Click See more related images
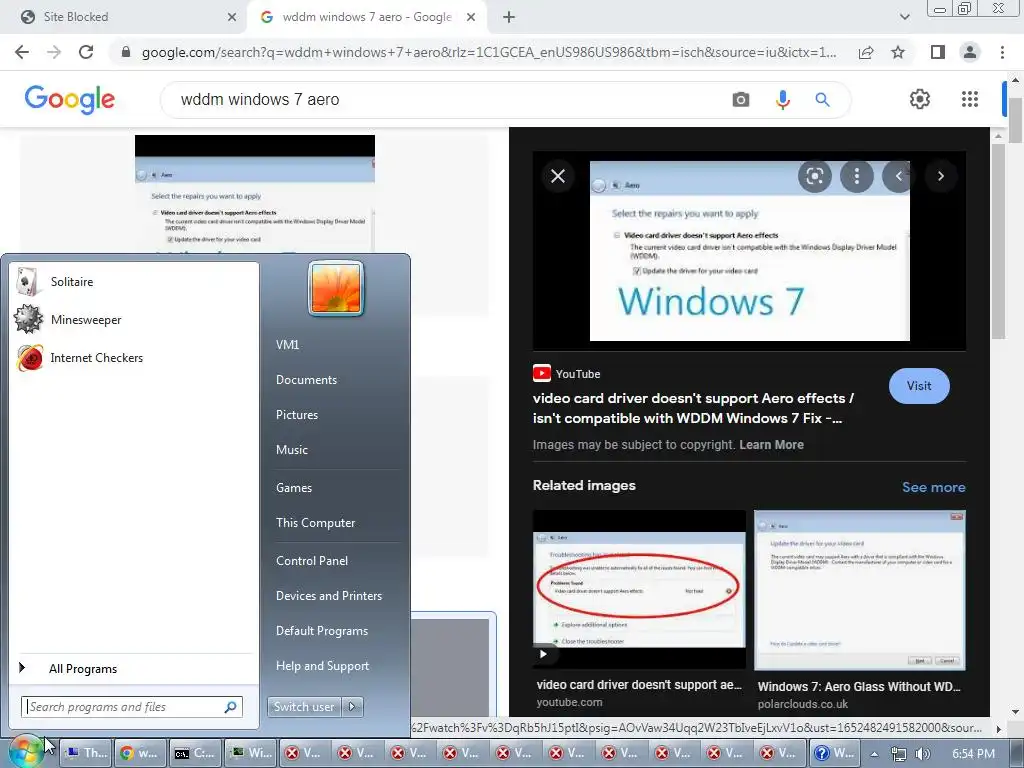 tap(933, 487)
